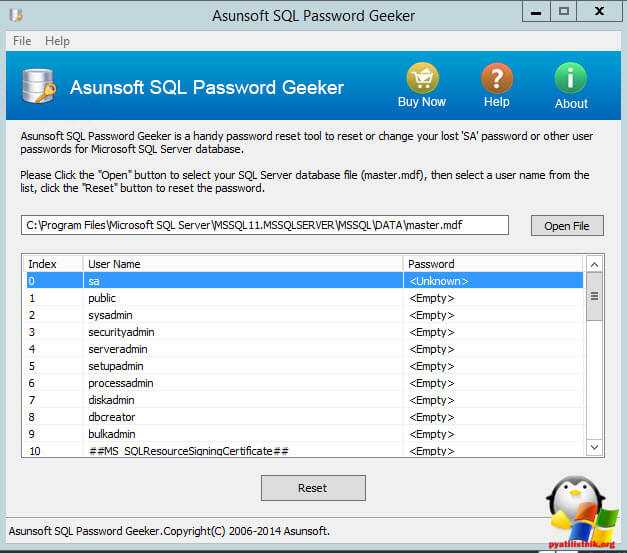The width and height of the screenshot is (627, 553).
Task: Select the 'sysadmin' user row
Action: (x=300, y=315)
